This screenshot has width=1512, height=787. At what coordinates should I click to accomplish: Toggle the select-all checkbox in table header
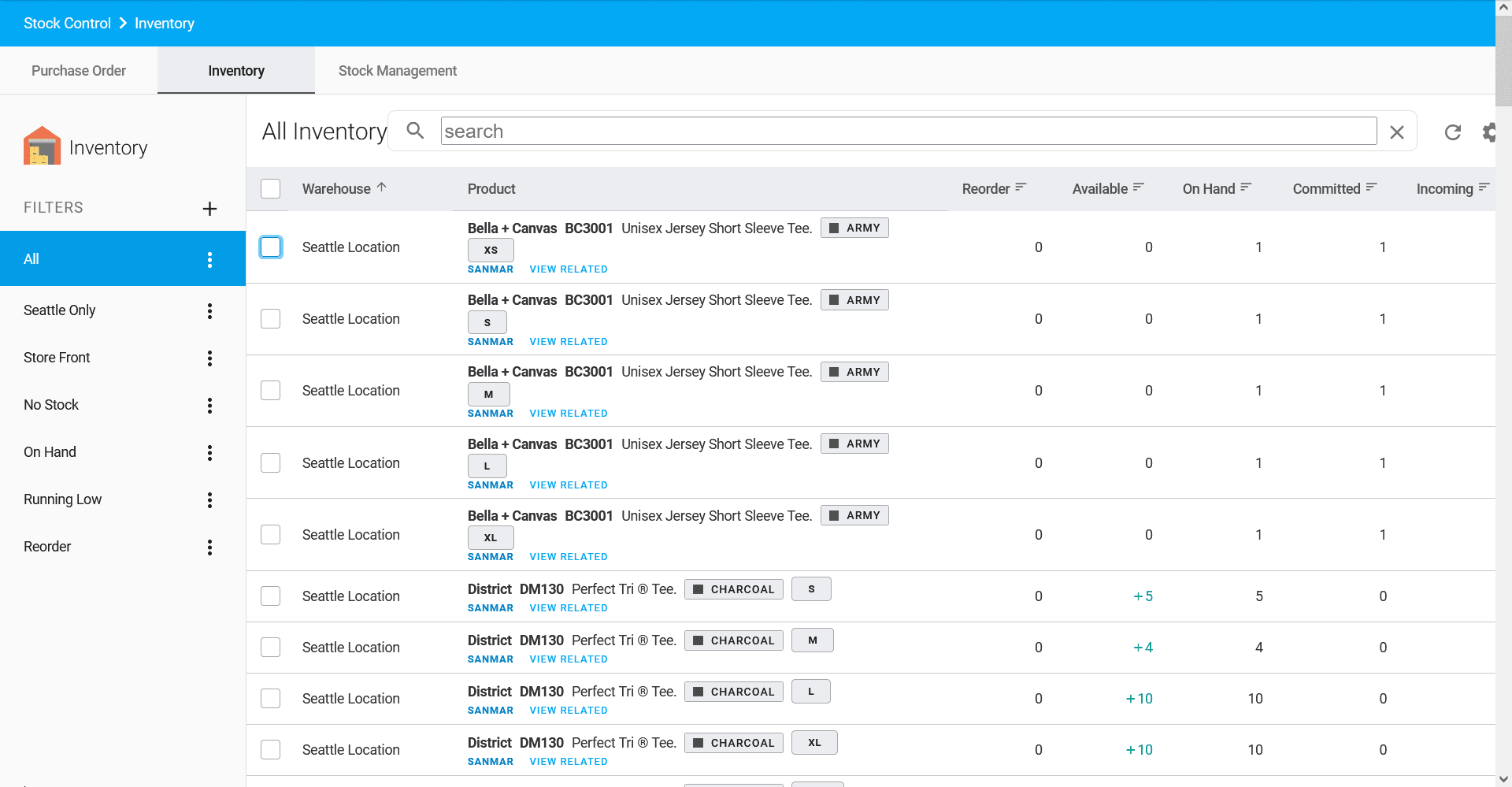coord(270,189)
